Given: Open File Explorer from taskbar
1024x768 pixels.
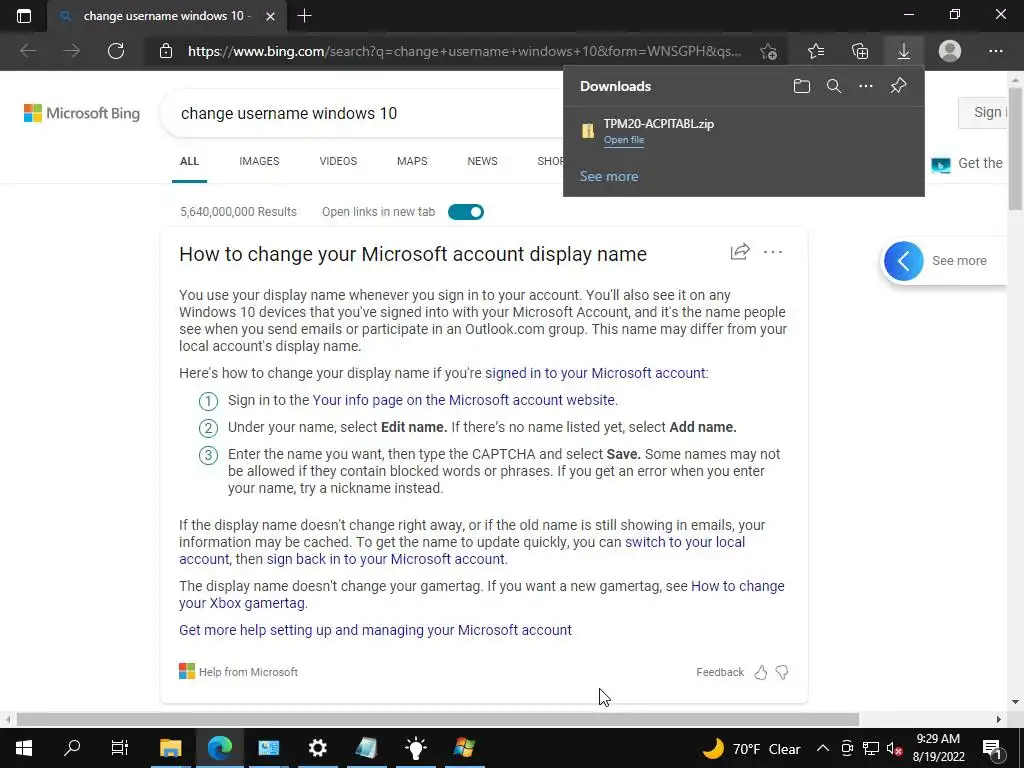Looking at the screenshot, I should point(170,748).
